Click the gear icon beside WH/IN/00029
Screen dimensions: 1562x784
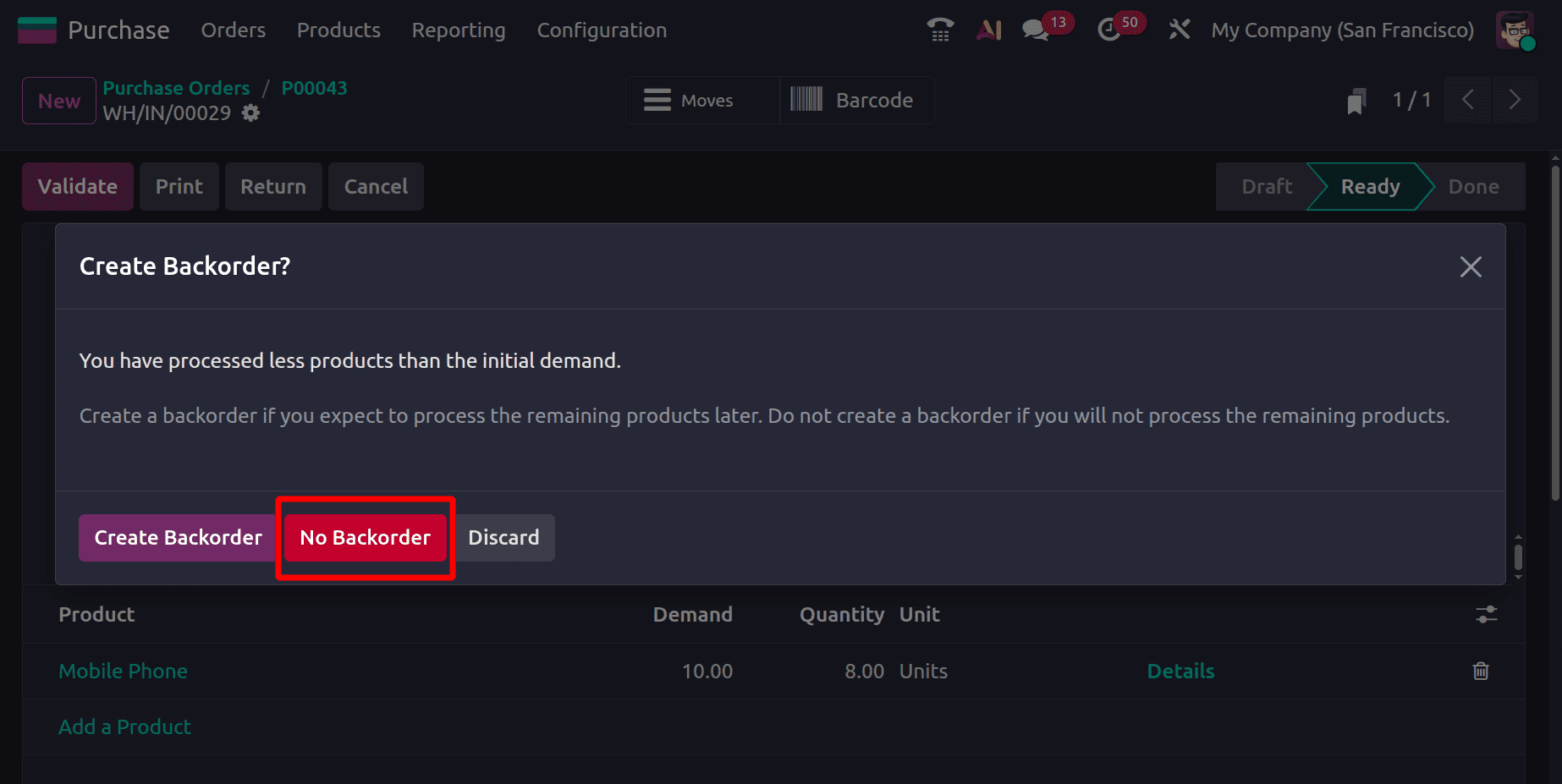coord(250,112)
